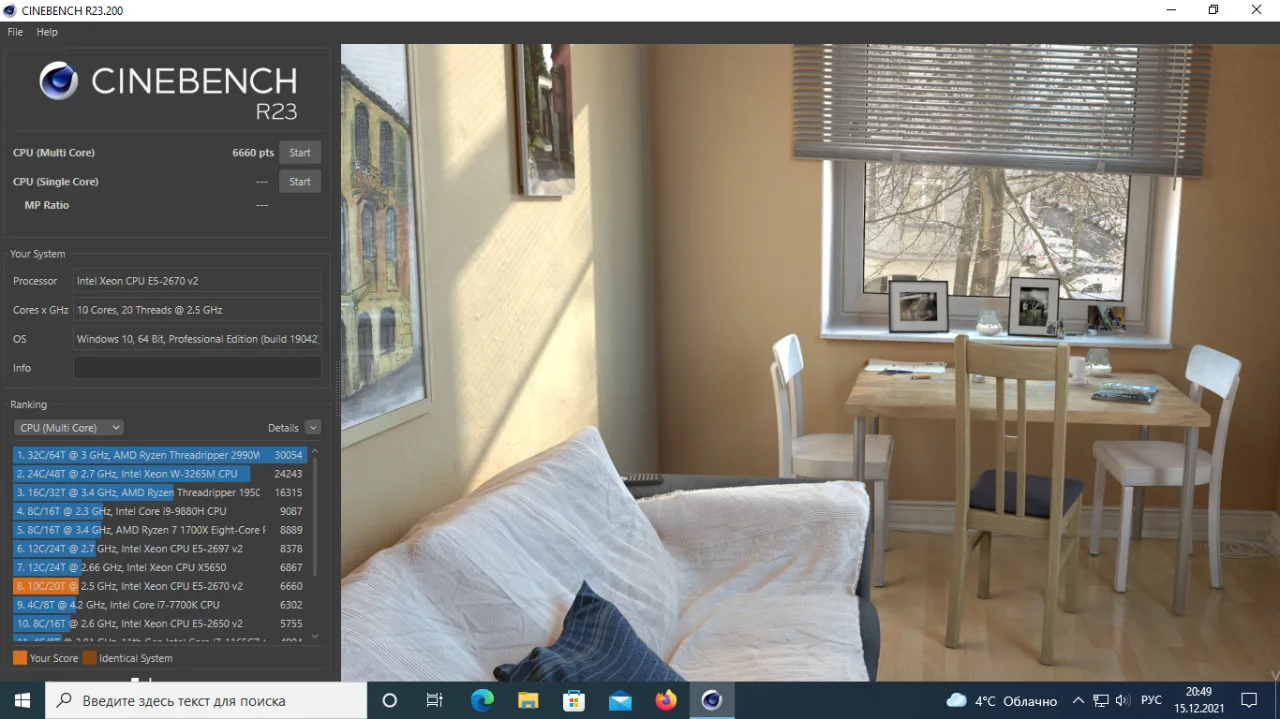Image resolution: width=1280 pixels, height=719 pixels.
Task: Open Microsoft Store from taskbar
Action: 574,700
